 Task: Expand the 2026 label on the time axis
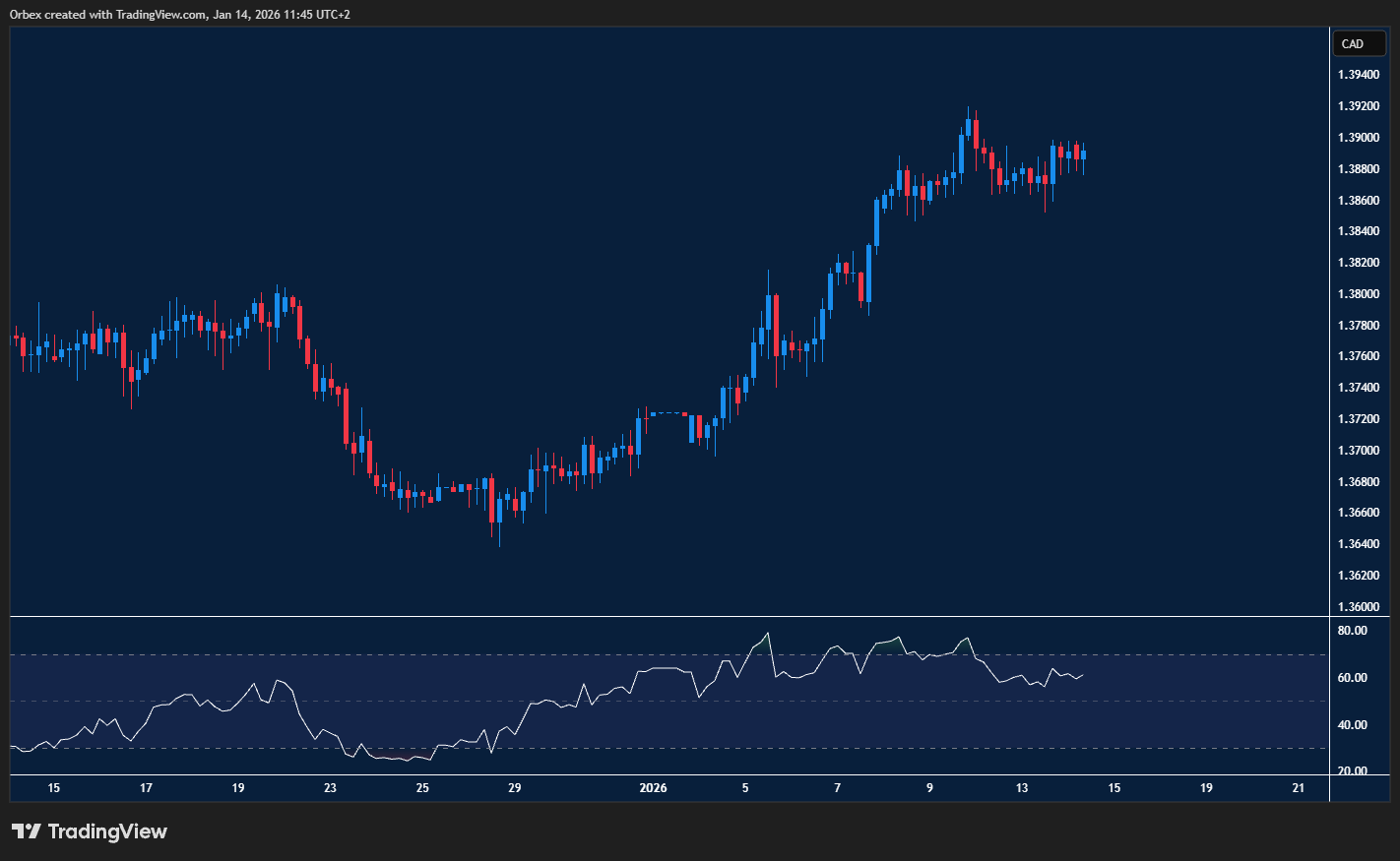[x=654, y=788]
